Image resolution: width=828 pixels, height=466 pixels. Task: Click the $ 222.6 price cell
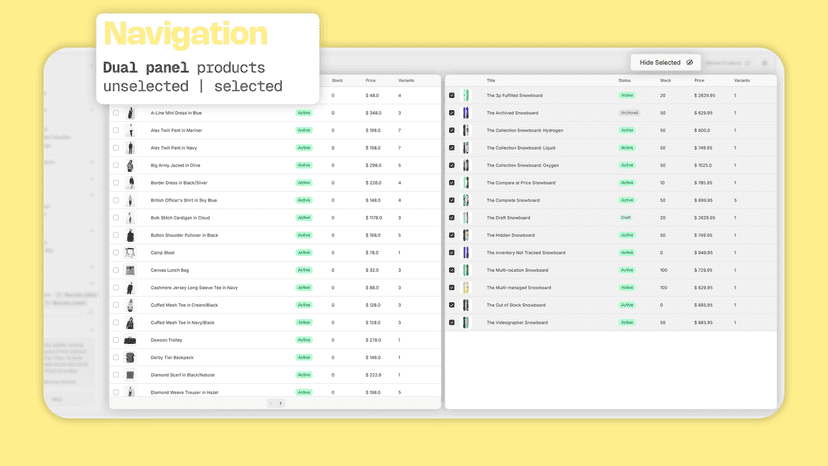click(x=373, y=375)
